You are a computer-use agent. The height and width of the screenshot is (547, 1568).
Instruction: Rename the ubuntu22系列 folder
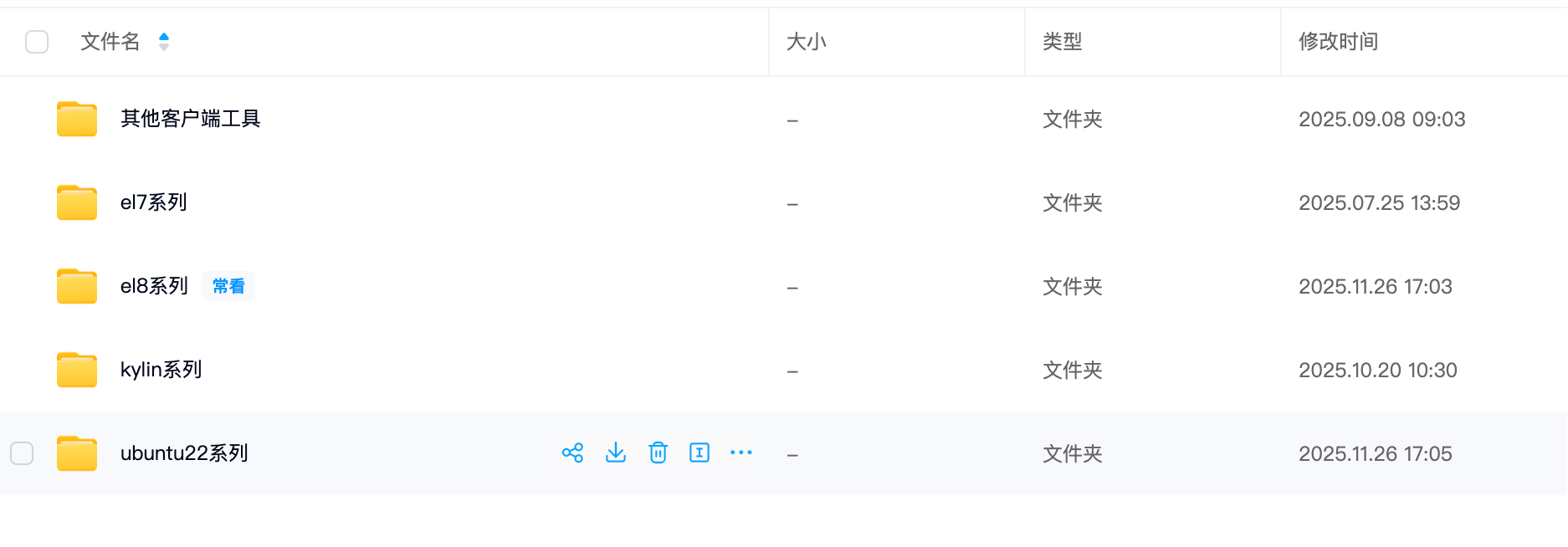click(699, 453)
